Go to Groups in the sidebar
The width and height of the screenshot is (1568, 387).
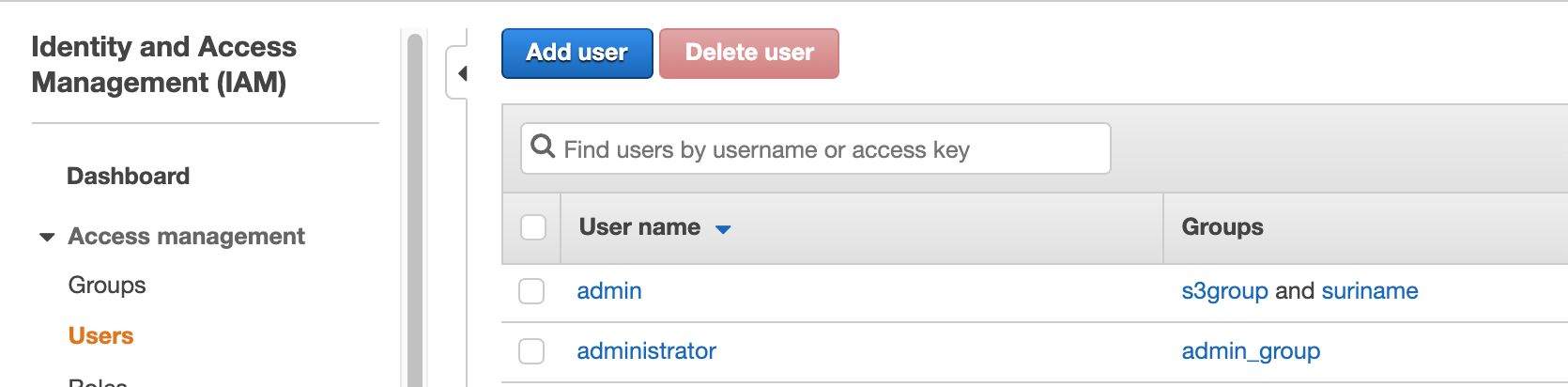pyautogui.click(x=107, y=285)
